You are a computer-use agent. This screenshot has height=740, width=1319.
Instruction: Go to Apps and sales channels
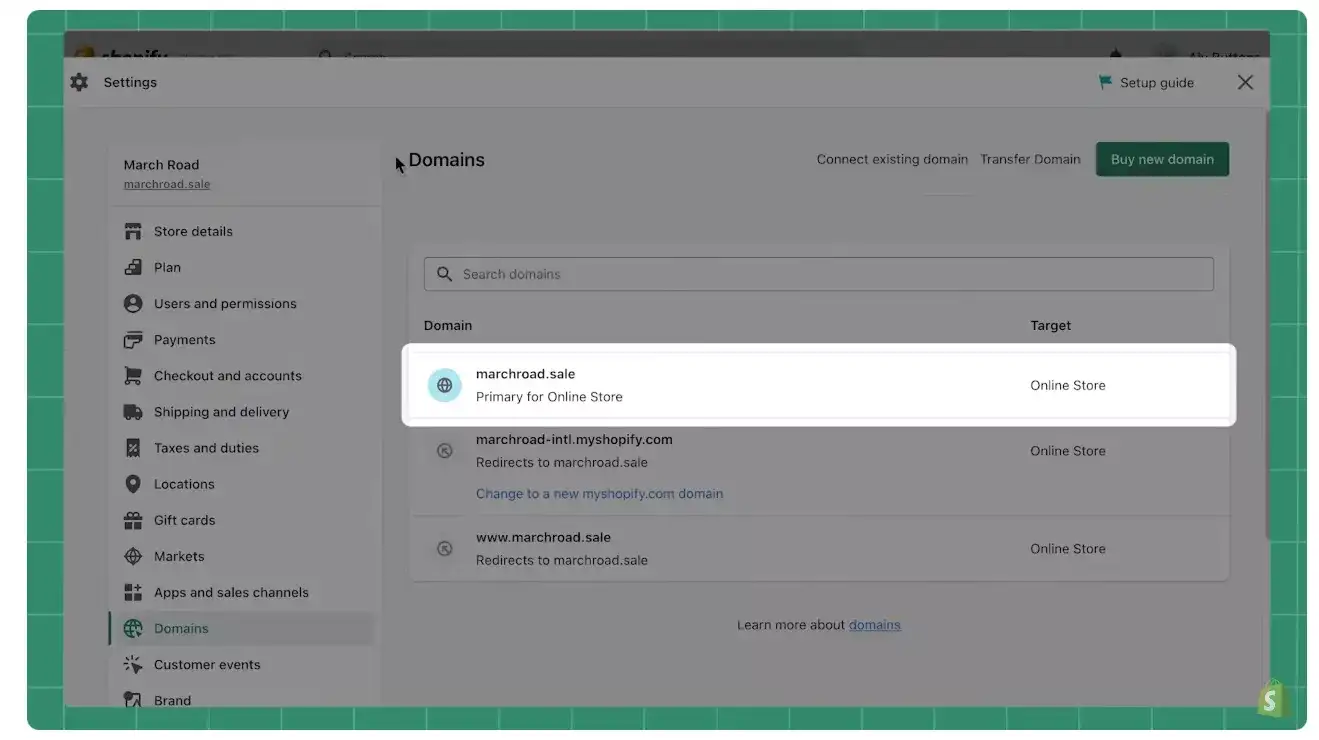231,592
